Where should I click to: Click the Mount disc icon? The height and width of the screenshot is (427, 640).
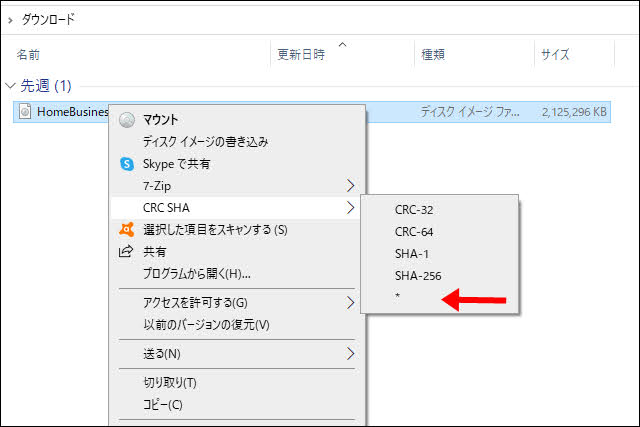pyautogui.click(x=127, y=120)
